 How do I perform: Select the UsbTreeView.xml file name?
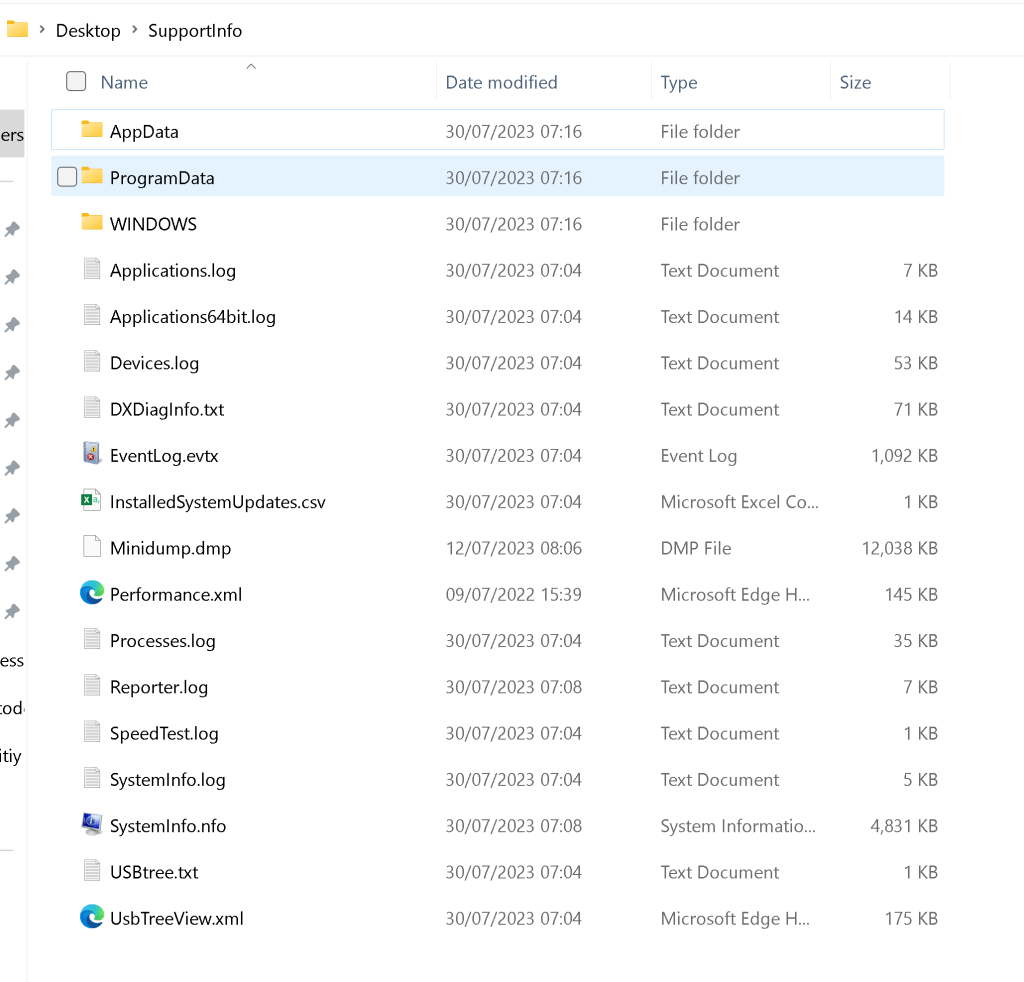point(176,919)
